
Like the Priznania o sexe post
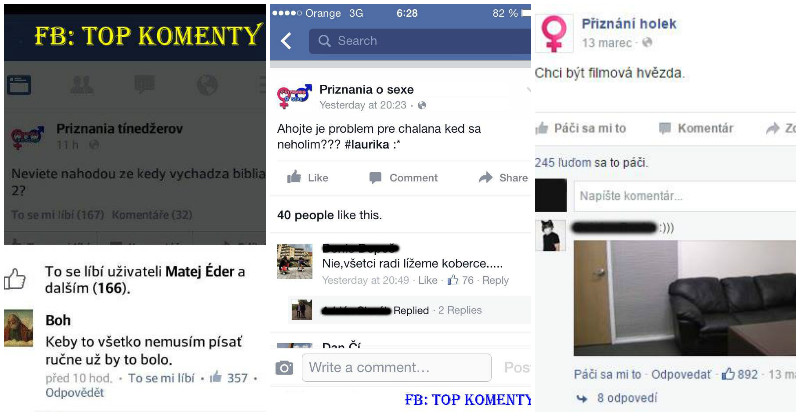[x=308, y=178]
